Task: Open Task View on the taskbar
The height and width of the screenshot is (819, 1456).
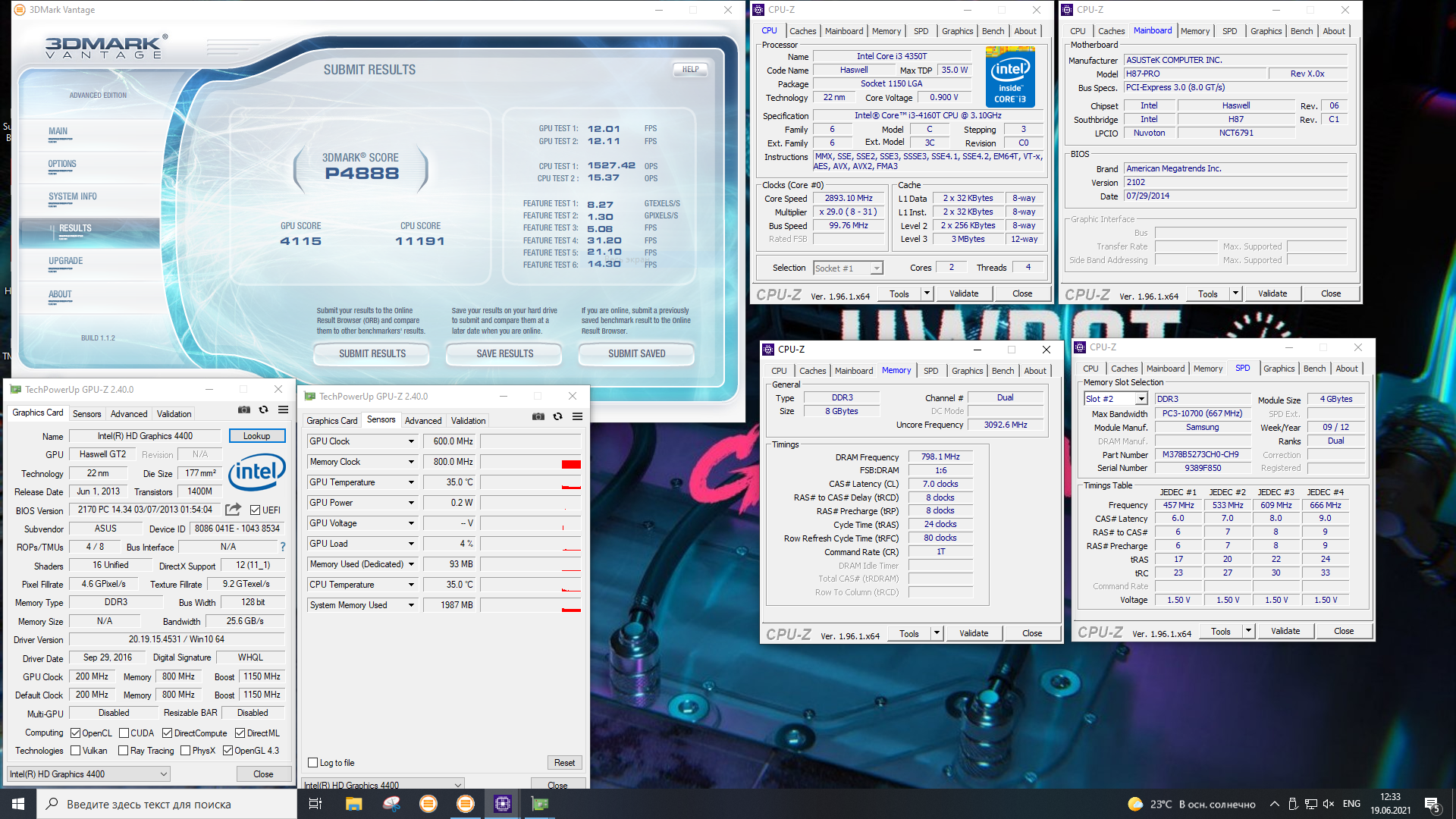Action: [315, 804]
